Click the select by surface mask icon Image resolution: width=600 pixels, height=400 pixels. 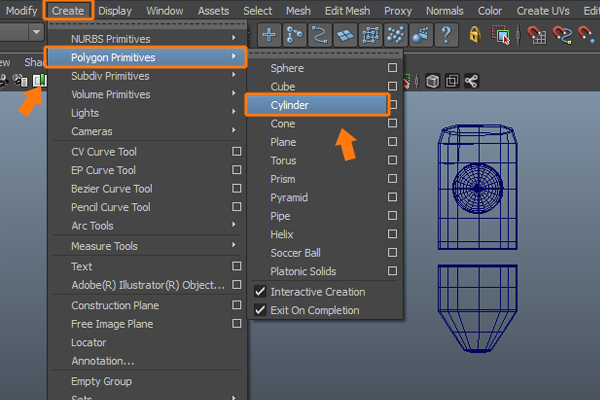[x=345, y=35]
